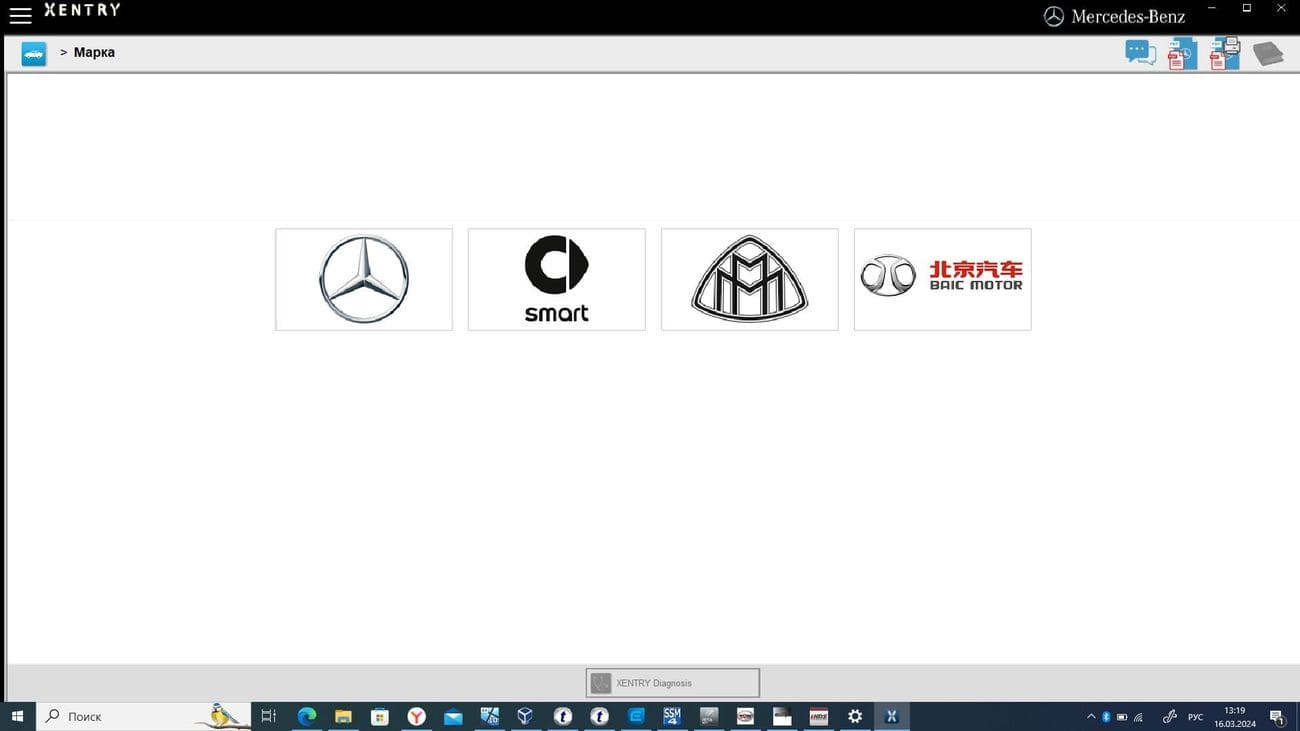The height and width of the screenshot is (731, 1300).
Task: Click the XENTRY Diagnosis button at bottom
Action: [x=673, y=683]
